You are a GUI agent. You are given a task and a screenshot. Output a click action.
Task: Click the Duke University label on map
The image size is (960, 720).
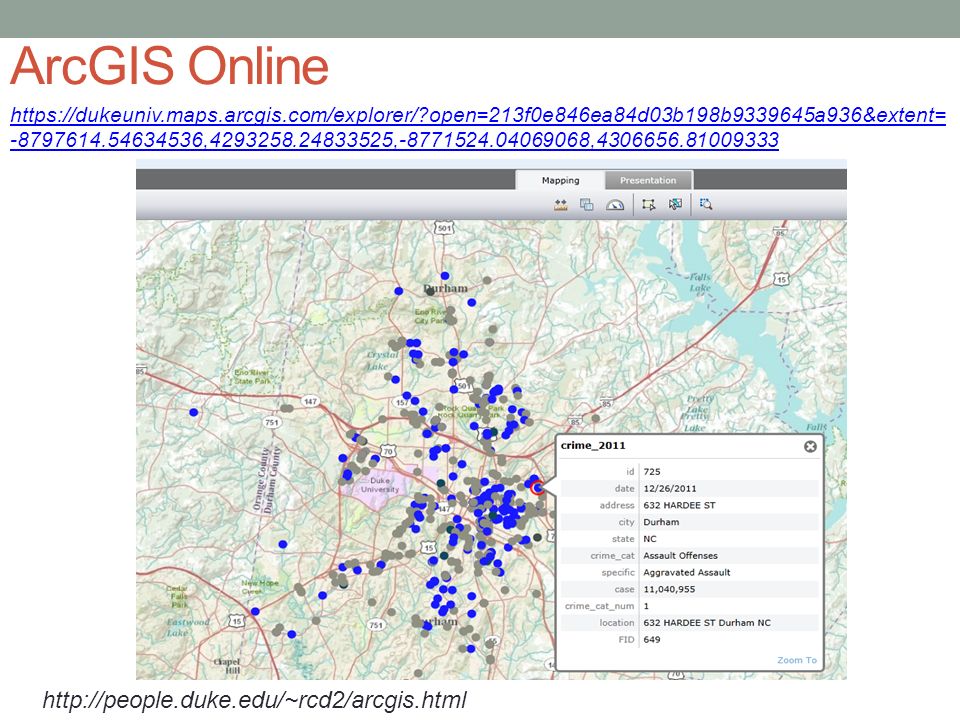[x=380, y=485]
